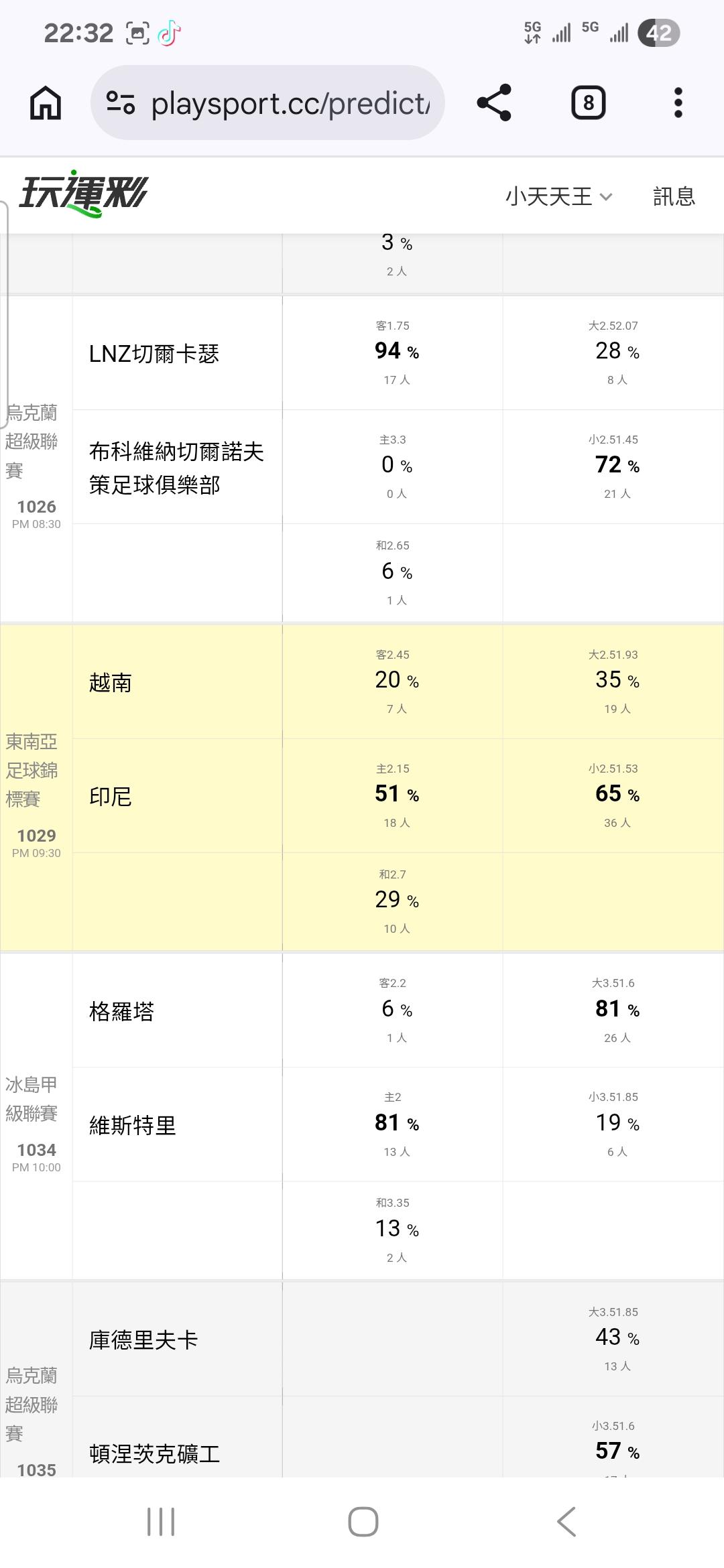Tap Android home navigation button
Screen dimensions: 724x1568
pos(363,1521)
